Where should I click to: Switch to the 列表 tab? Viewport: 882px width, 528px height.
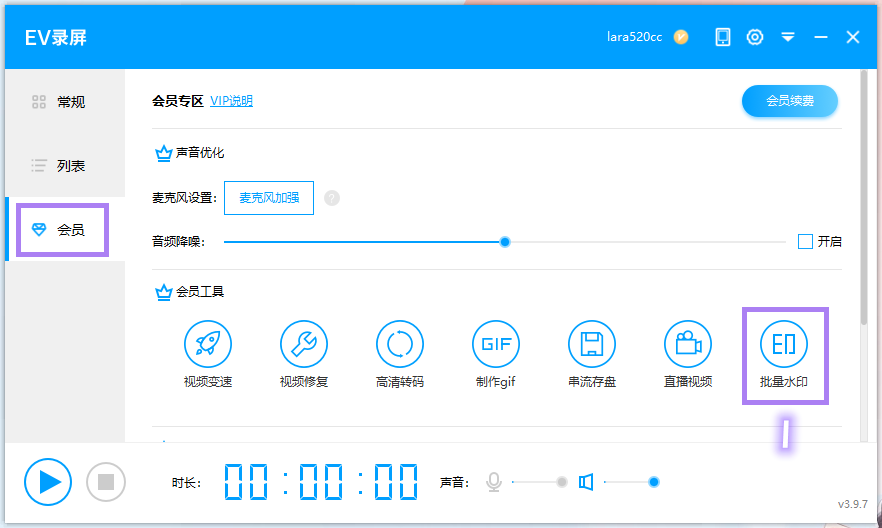pos(65,165)
